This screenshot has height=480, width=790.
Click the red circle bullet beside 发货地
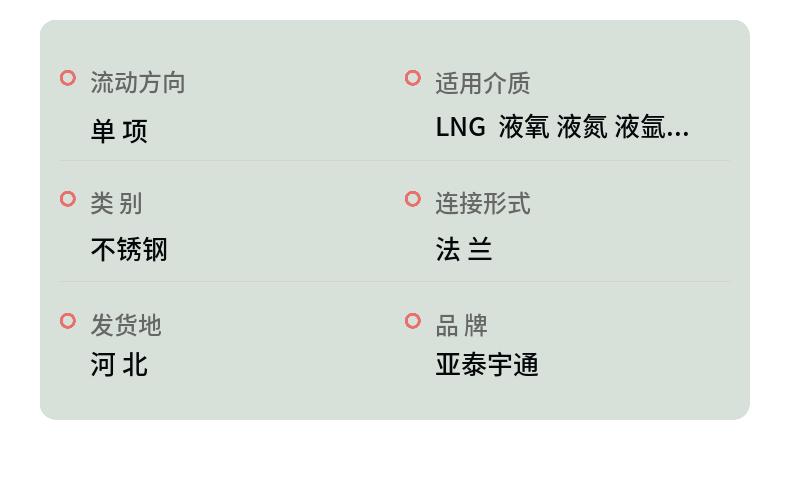point(68,321)
